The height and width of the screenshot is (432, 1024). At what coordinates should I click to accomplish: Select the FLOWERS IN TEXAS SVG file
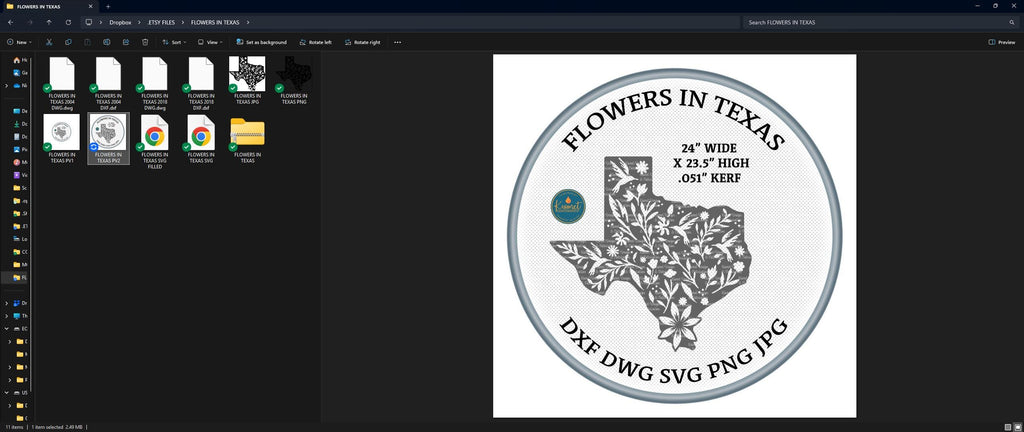click(x=201, y=138)
